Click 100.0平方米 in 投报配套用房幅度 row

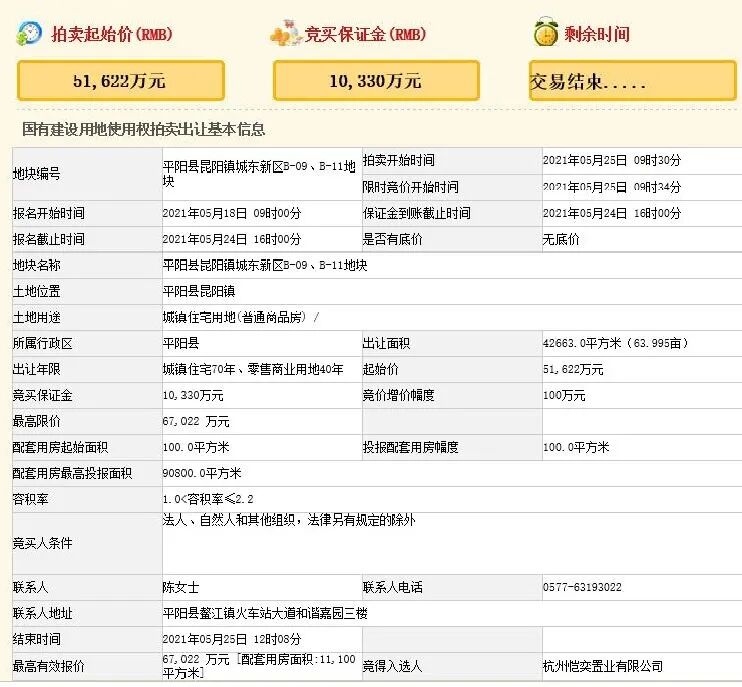pos(576,448)
